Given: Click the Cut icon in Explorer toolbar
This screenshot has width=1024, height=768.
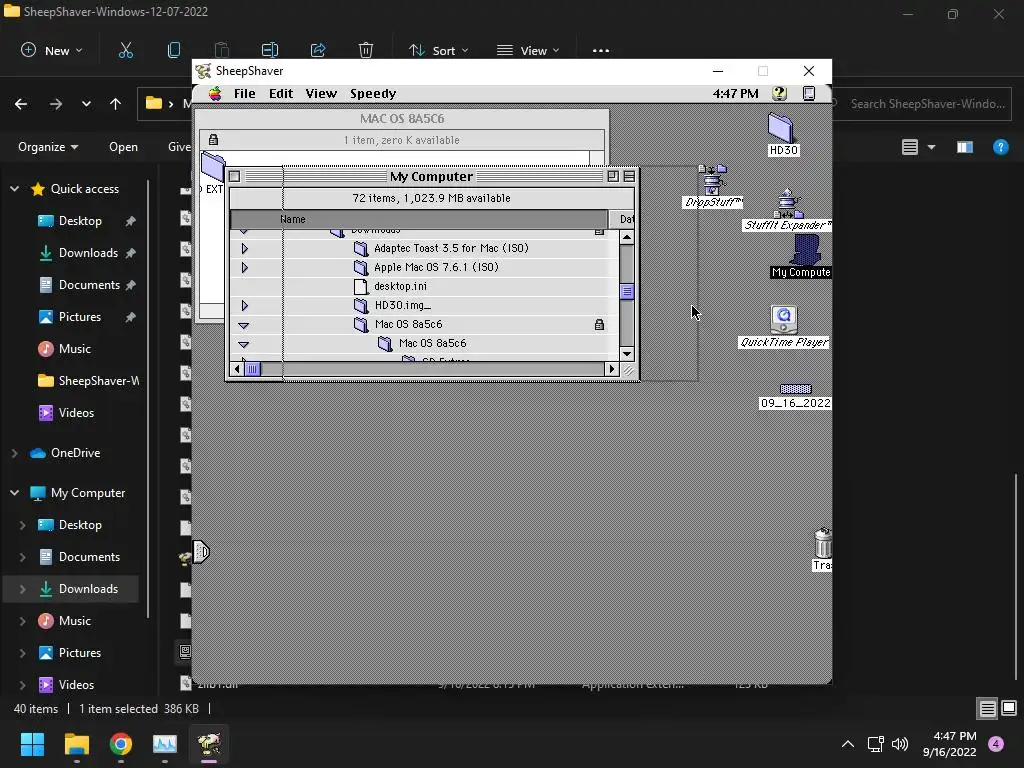Looking at the screenshot, I should [x=125, y=50].
